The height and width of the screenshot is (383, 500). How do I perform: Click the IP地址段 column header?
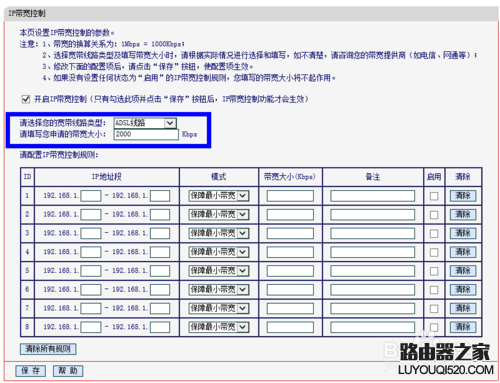tap(107, 177)
